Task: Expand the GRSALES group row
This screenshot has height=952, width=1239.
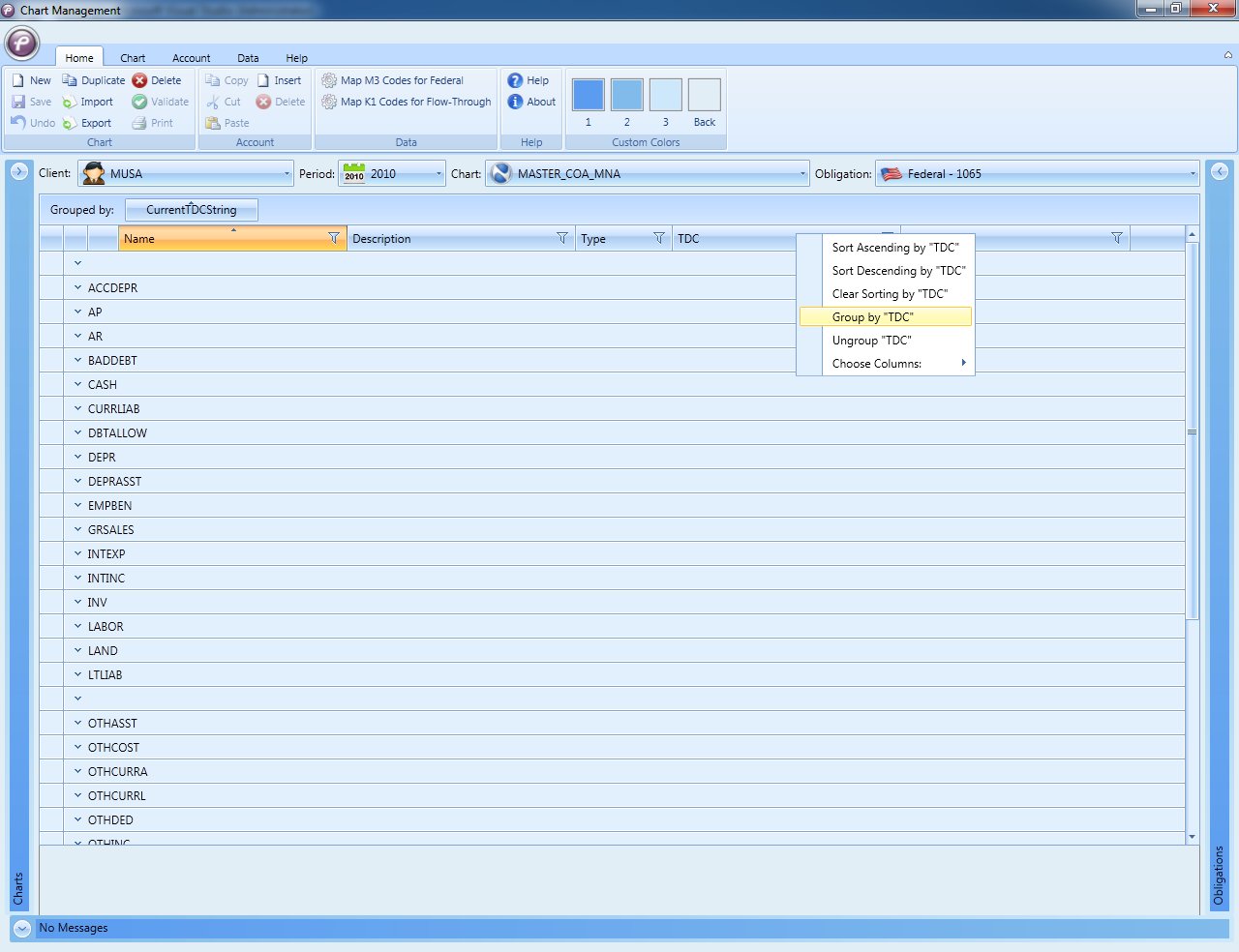Action: [78, 529]
